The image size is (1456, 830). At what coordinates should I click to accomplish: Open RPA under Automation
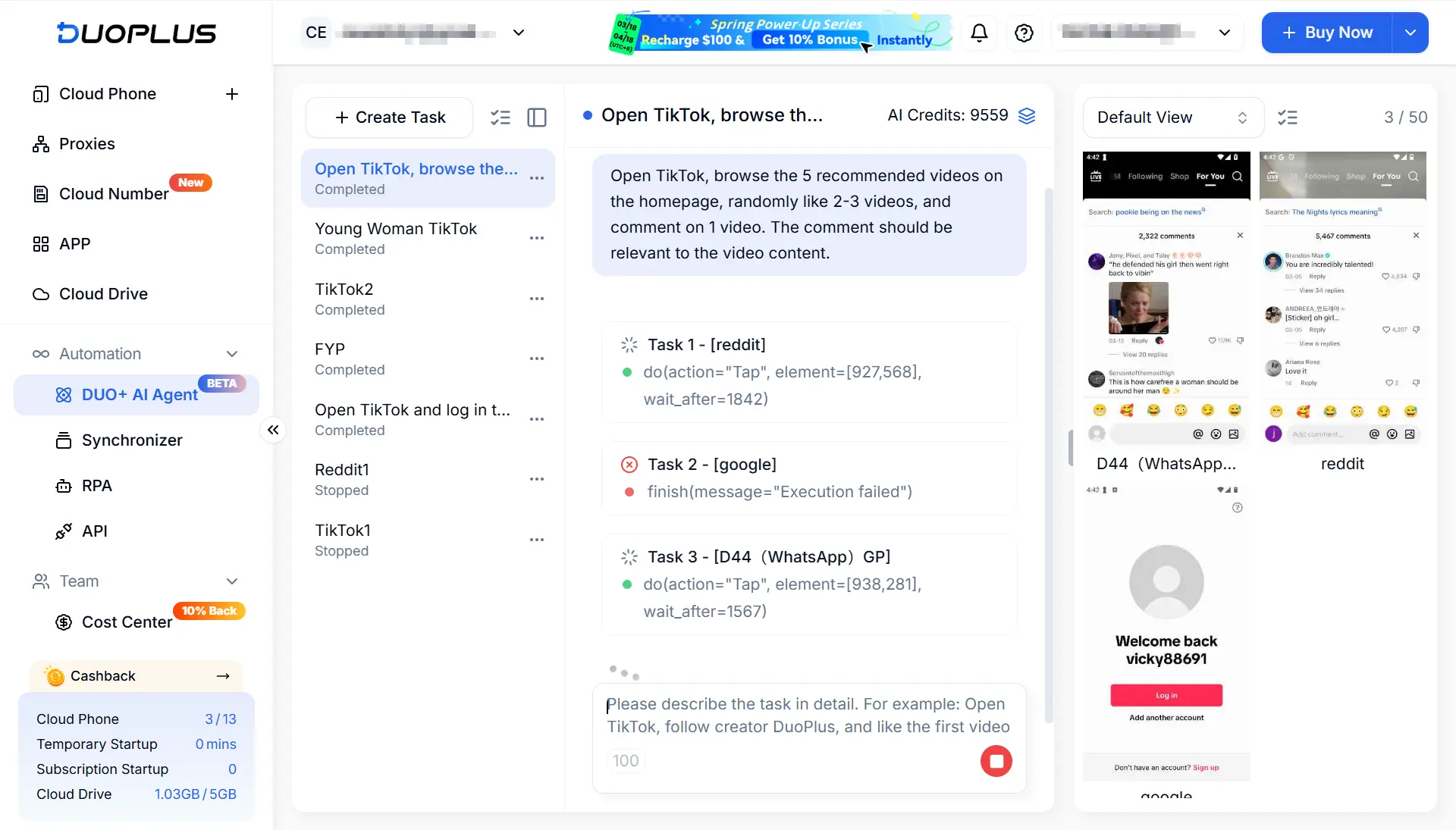point(96,486)
